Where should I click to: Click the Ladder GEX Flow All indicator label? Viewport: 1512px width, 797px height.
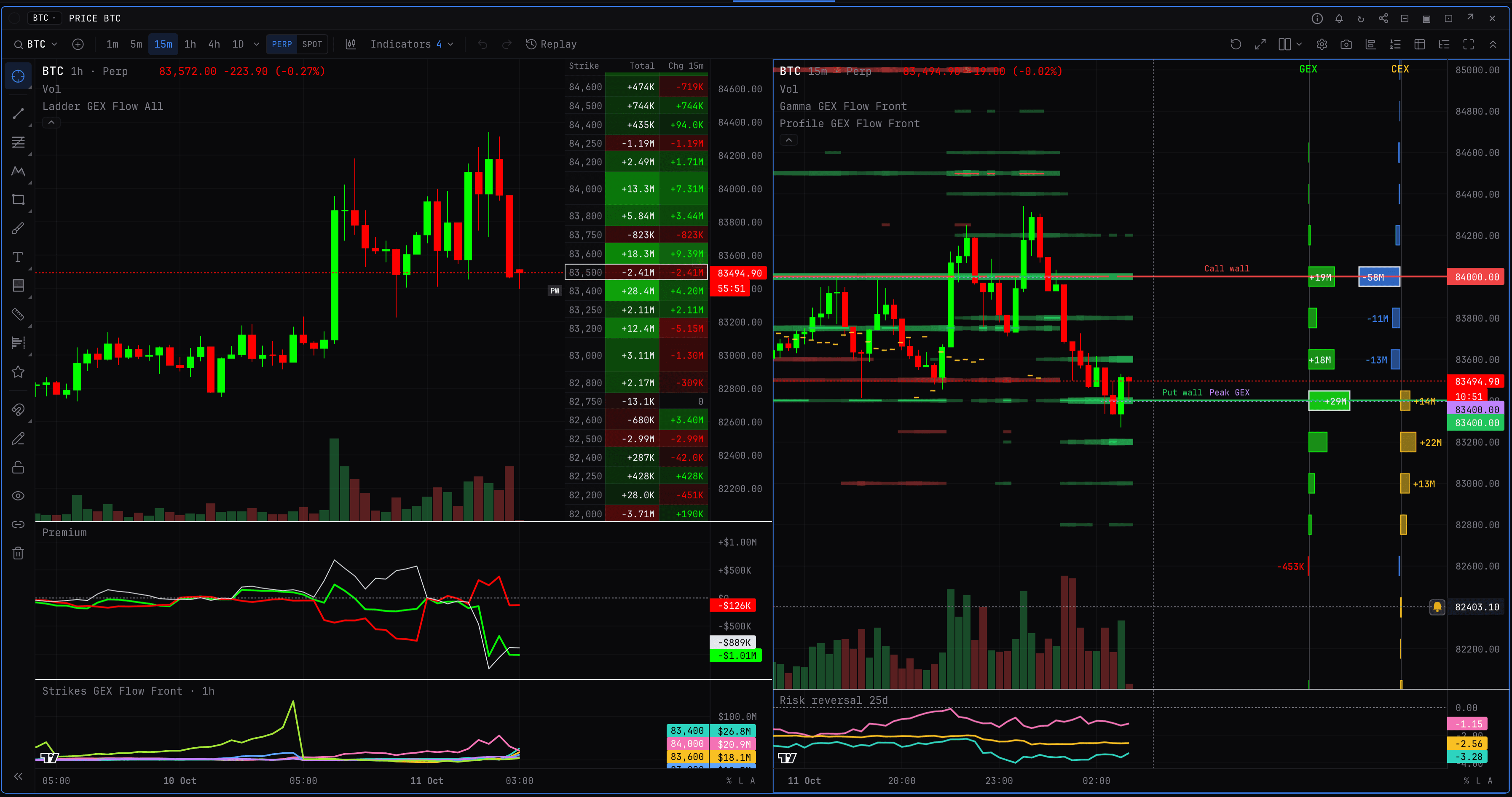tap(103, 106)
